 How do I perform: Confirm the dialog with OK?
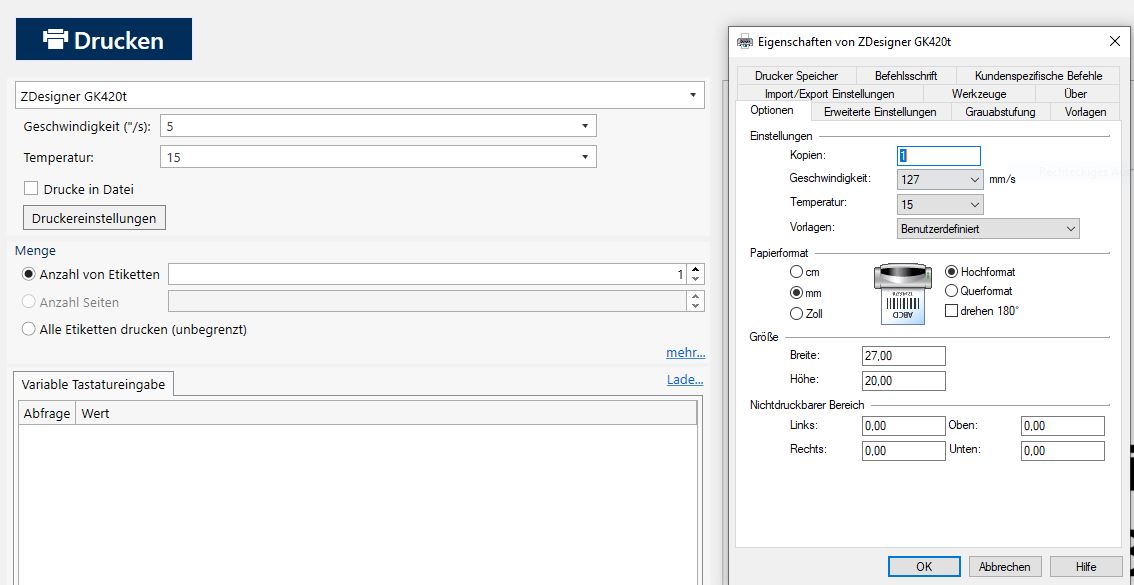(x=924, y=566)
